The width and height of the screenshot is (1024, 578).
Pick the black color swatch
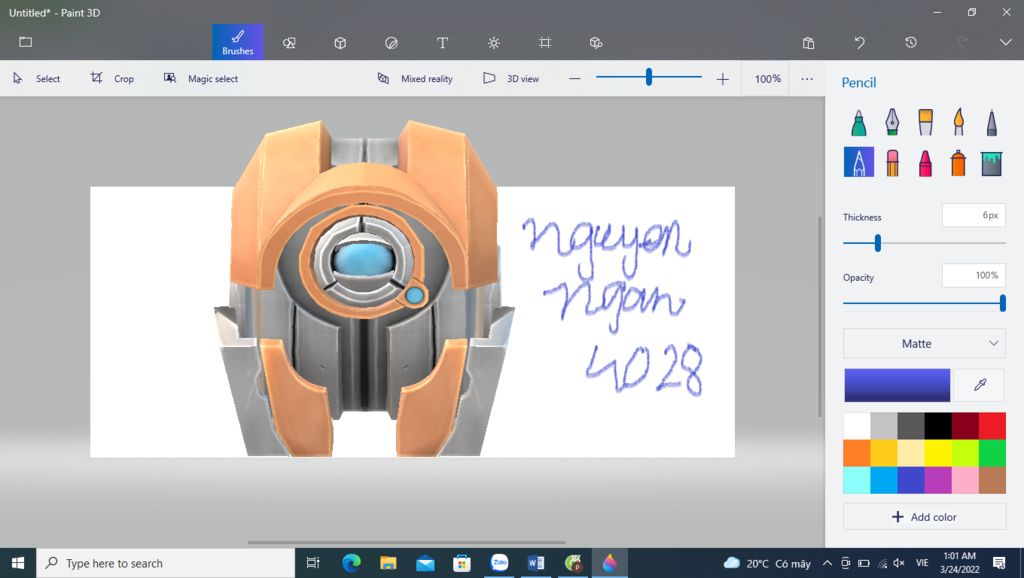(x=938, y=426)
